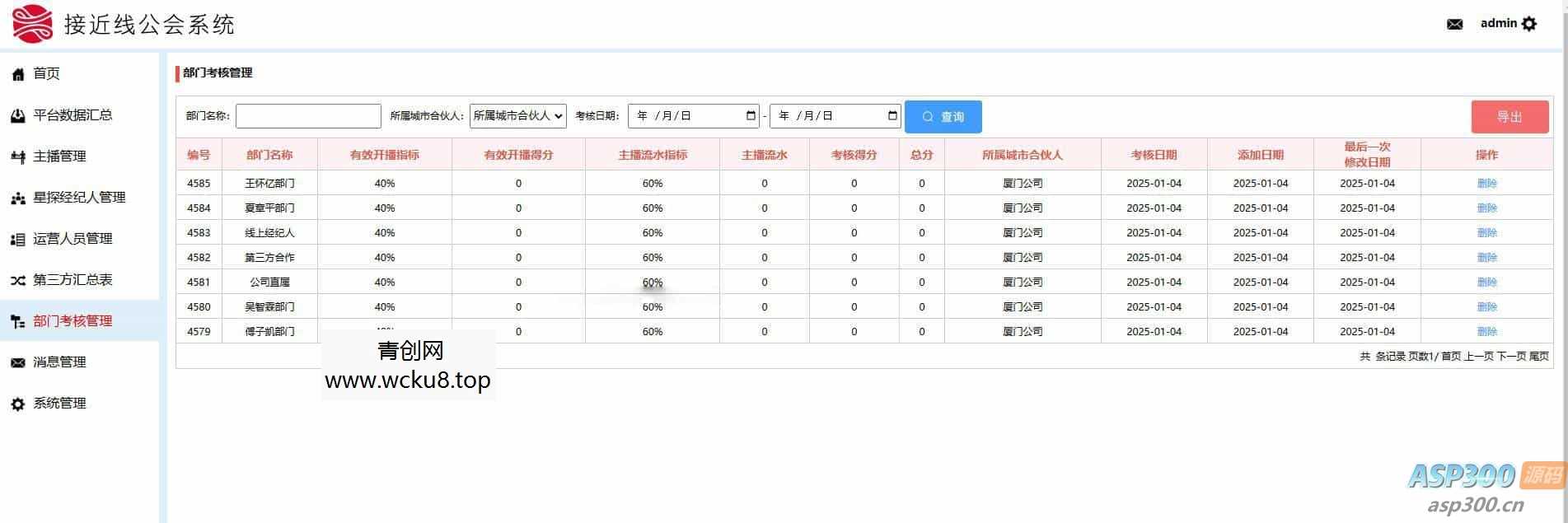Screen dimensions: 1568x523
Task: Click the cell 傅子凯部门
Action: (269, 331)
